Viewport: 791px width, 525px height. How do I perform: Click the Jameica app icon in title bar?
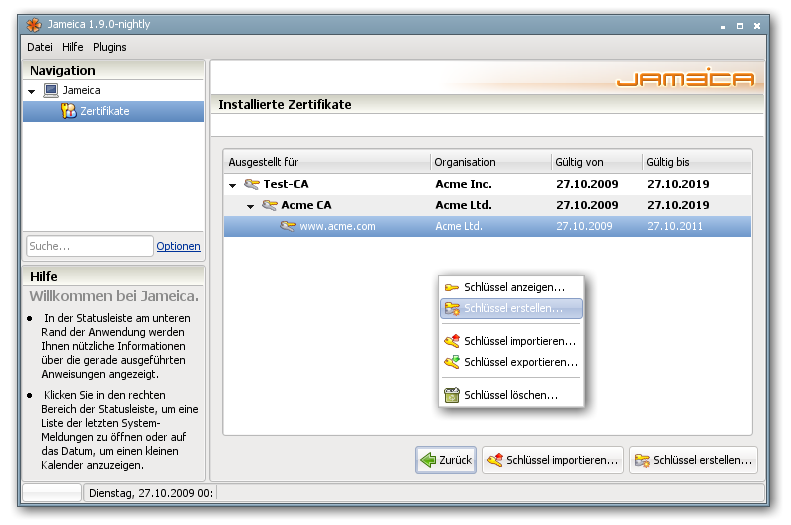click(x=34, y=24)
